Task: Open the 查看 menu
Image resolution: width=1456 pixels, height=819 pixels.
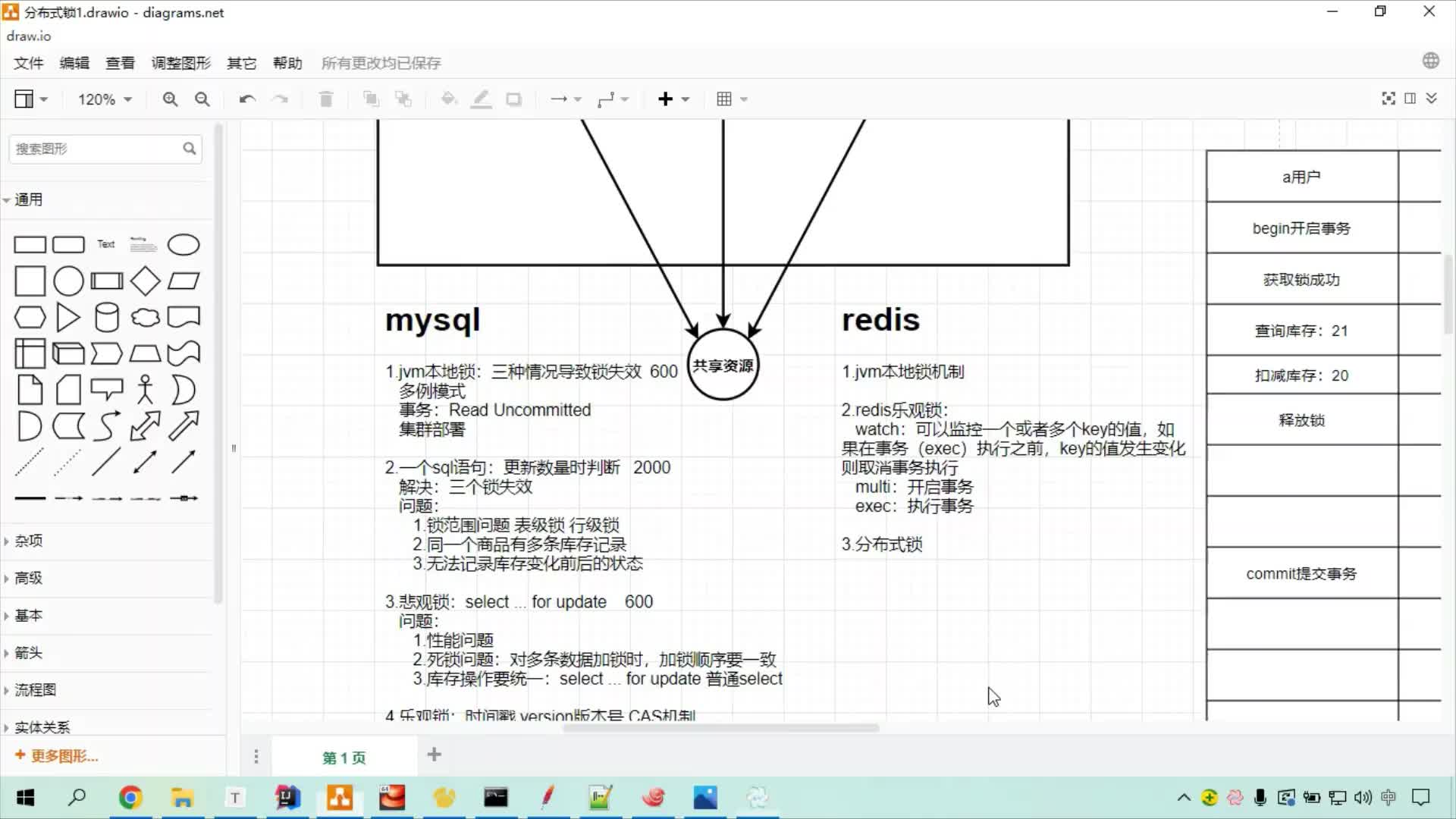Action: tap(120, 63)
